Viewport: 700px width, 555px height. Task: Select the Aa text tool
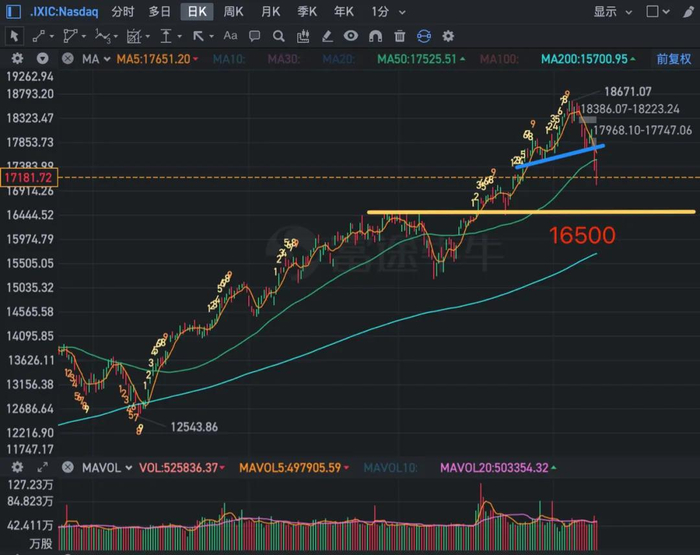230,36
